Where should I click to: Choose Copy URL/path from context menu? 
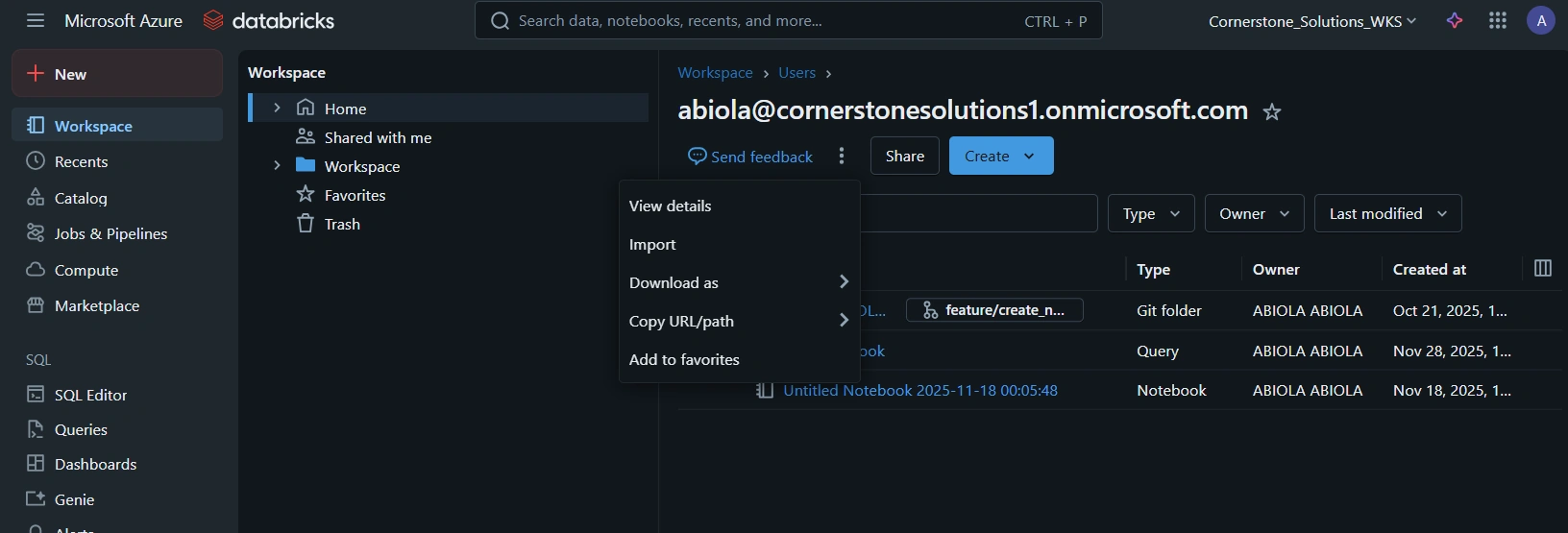(739, 321)
